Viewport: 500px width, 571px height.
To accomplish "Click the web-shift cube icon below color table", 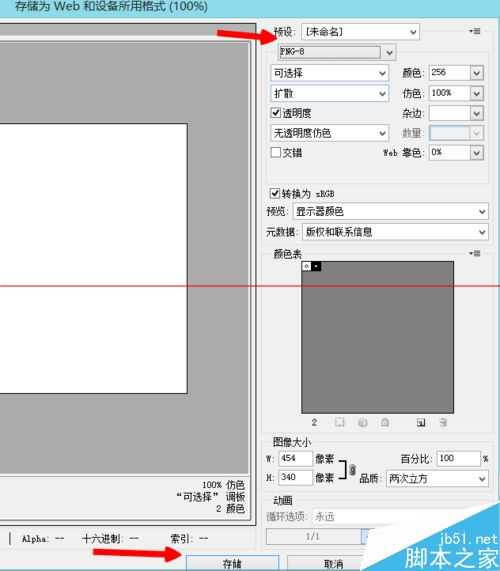I will pyautogui.click(x=362, y=422).
